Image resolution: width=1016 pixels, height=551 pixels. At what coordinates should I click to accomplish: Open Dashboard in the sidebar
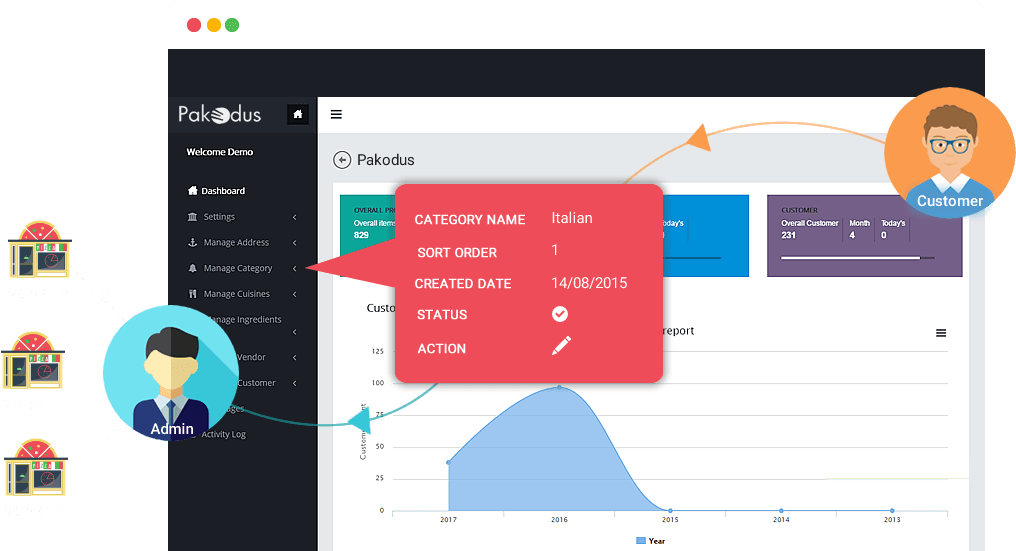point(222,191)
